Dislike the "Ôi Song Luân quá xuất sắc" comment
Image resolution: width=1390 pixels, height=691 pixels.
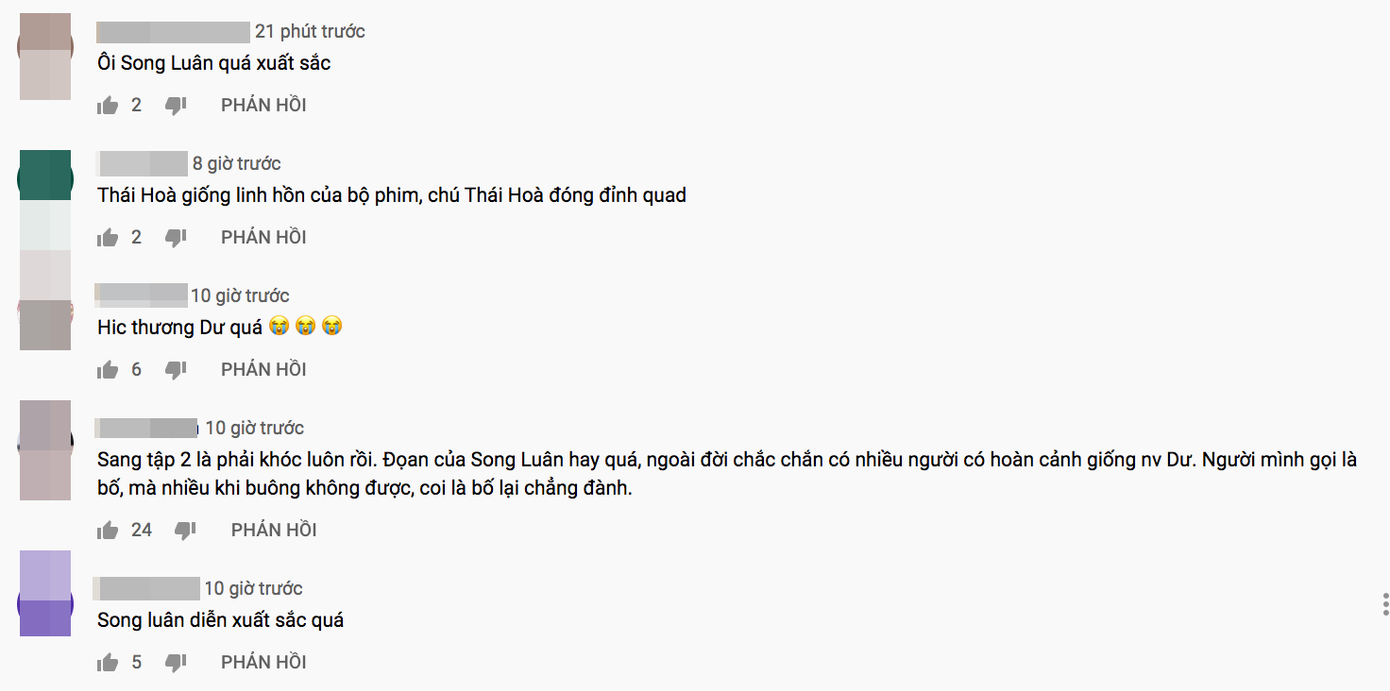pos(176,105)
